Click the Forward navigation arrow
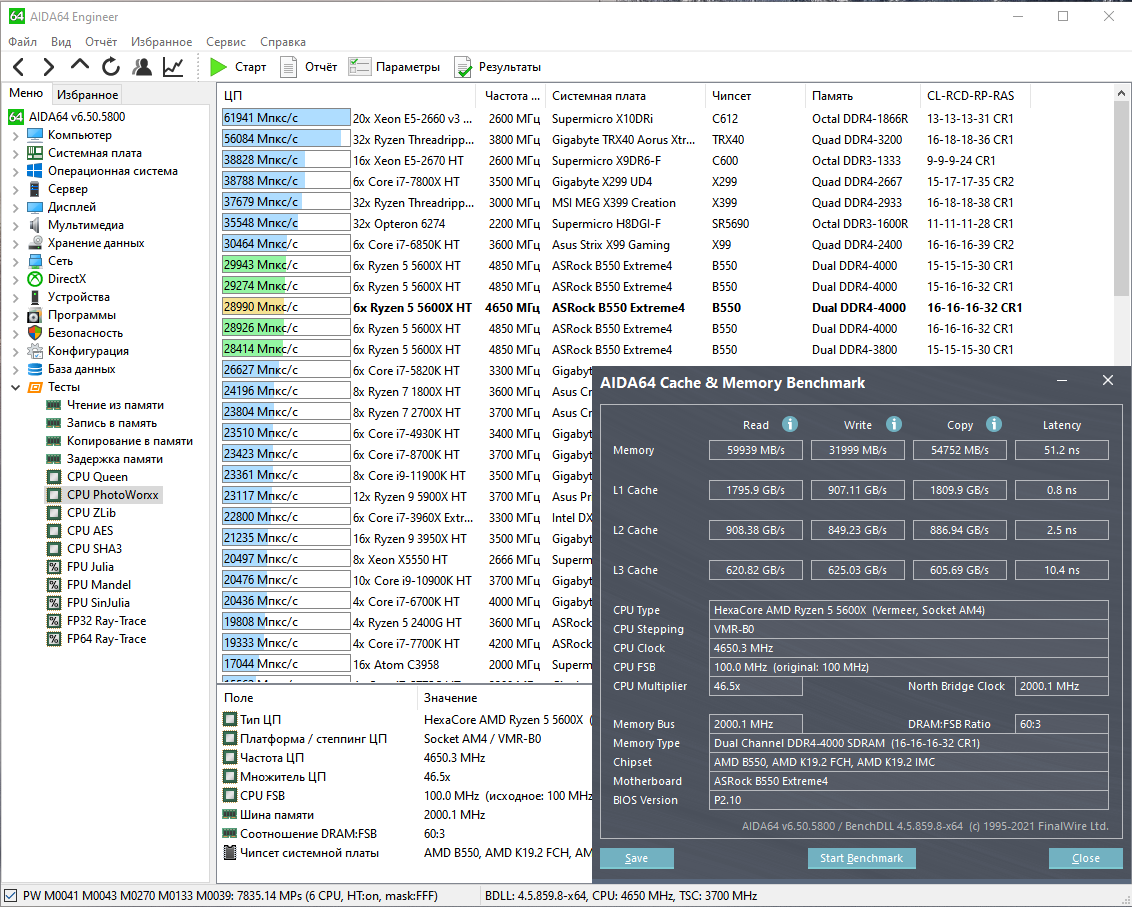 tap(48, 67)
